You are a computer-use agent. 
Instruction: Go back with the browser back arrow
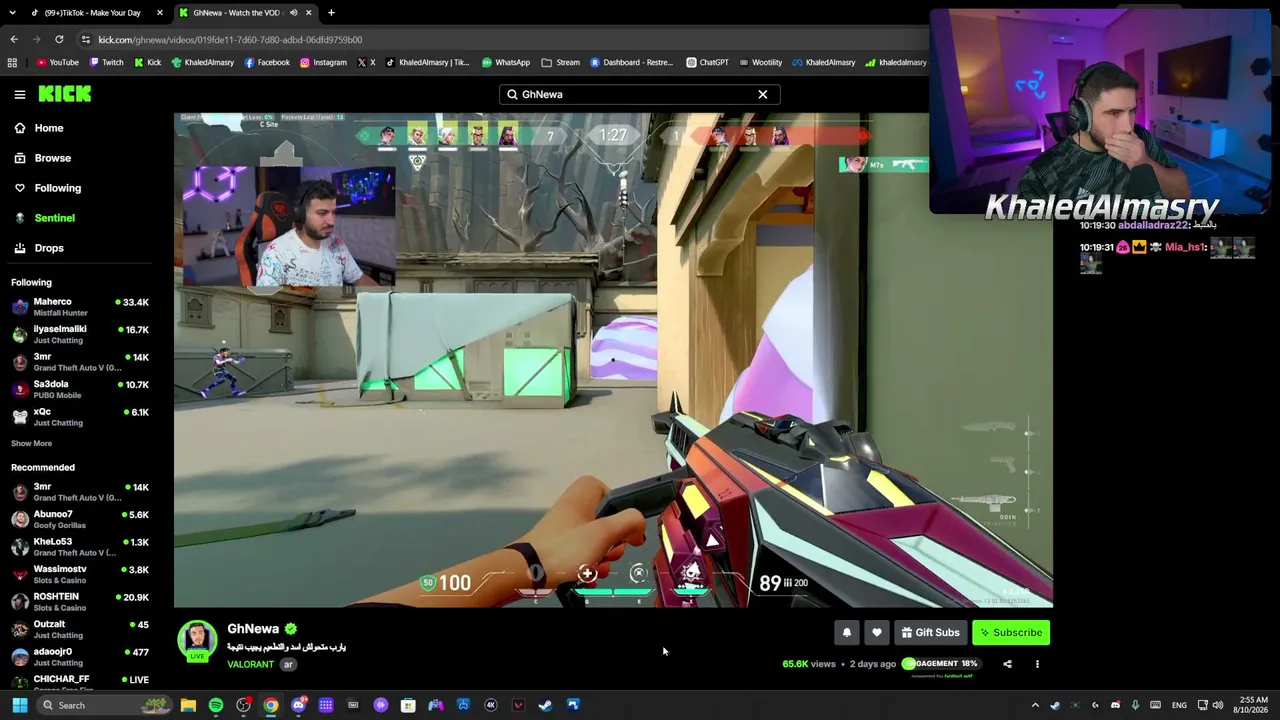pyautogui.click(x=14, y=39)
